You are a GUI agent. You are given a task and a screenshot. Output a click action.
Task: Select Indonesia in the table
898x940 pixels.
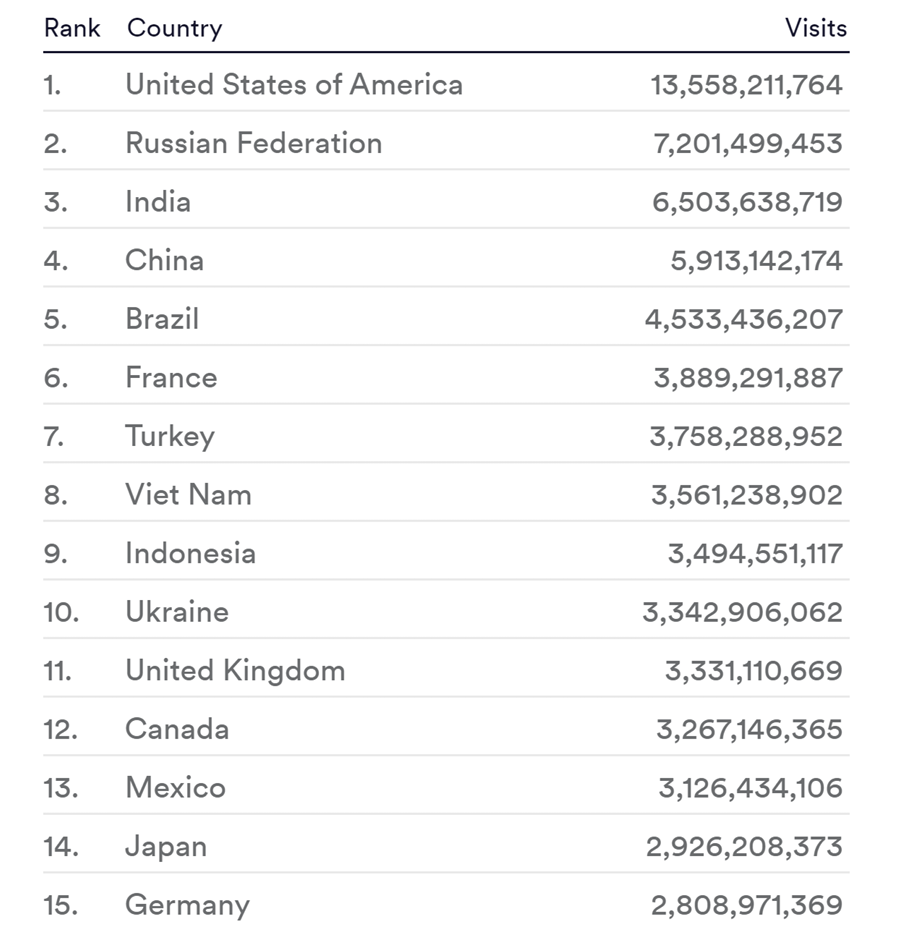(x=190, y=553)
